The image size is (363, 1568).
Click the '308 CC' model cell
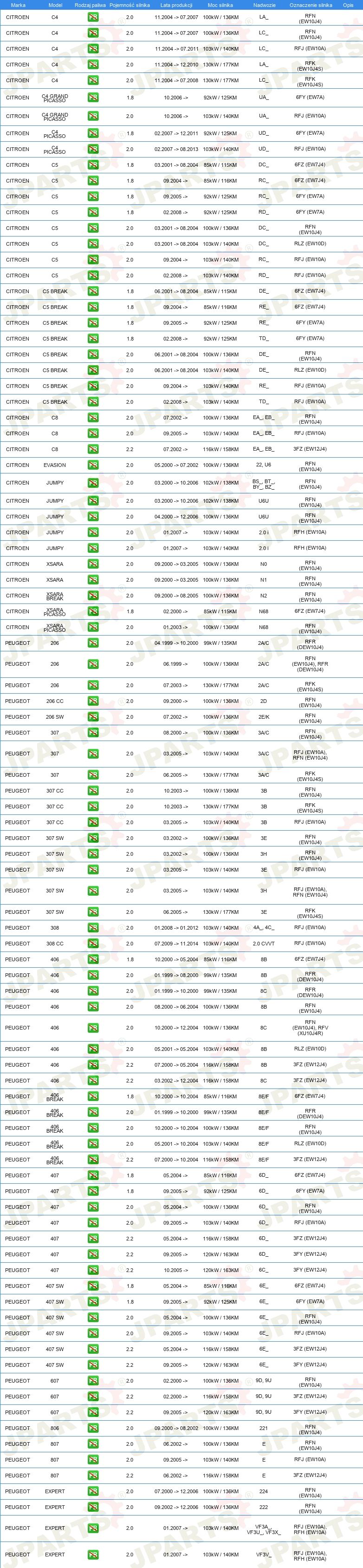coord(55,944)
